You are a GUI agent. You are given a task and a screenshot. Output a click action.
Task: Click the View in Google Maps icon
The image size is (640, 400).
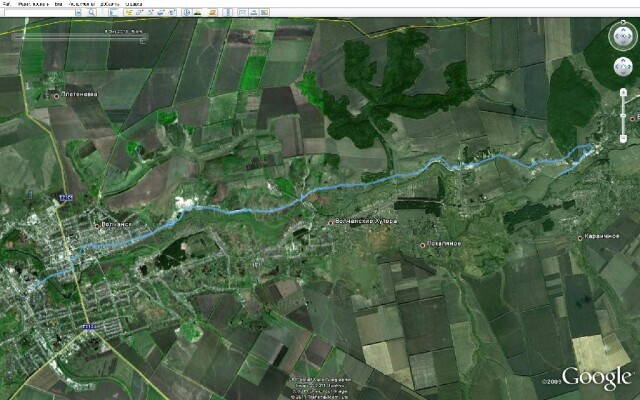coord(264,12)
